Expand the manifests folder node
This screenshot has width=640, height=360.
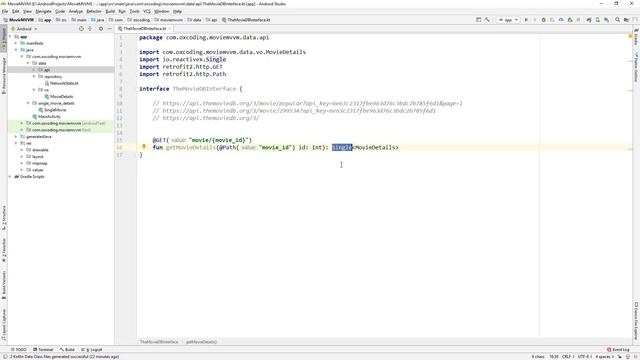[x=16, y=43]
